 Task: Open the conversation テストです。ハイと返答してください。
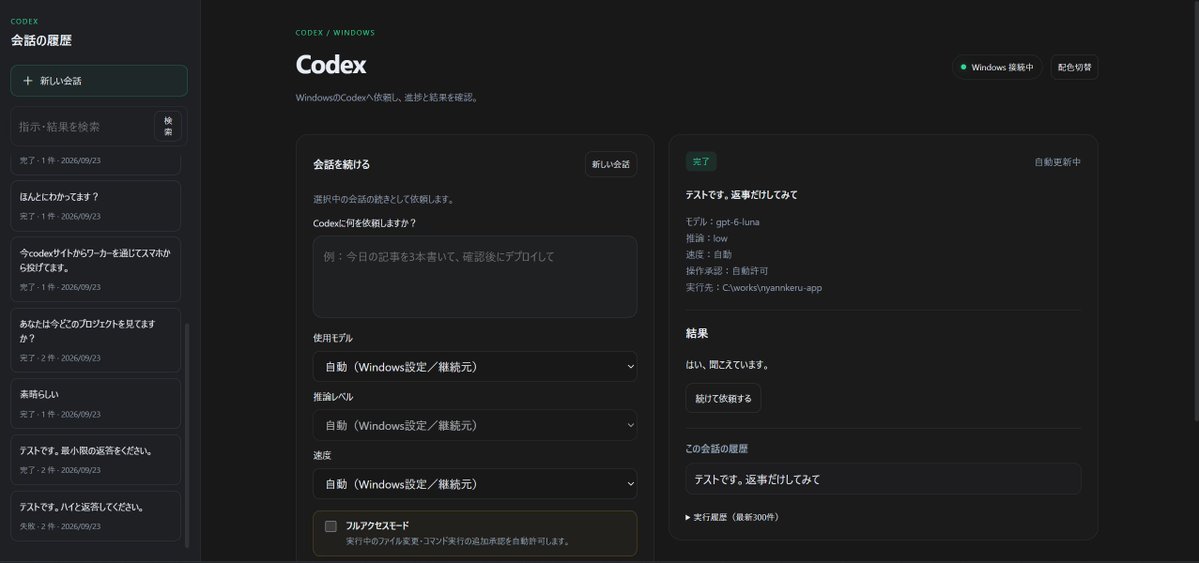pyautogui.click(x=95, y=516)
